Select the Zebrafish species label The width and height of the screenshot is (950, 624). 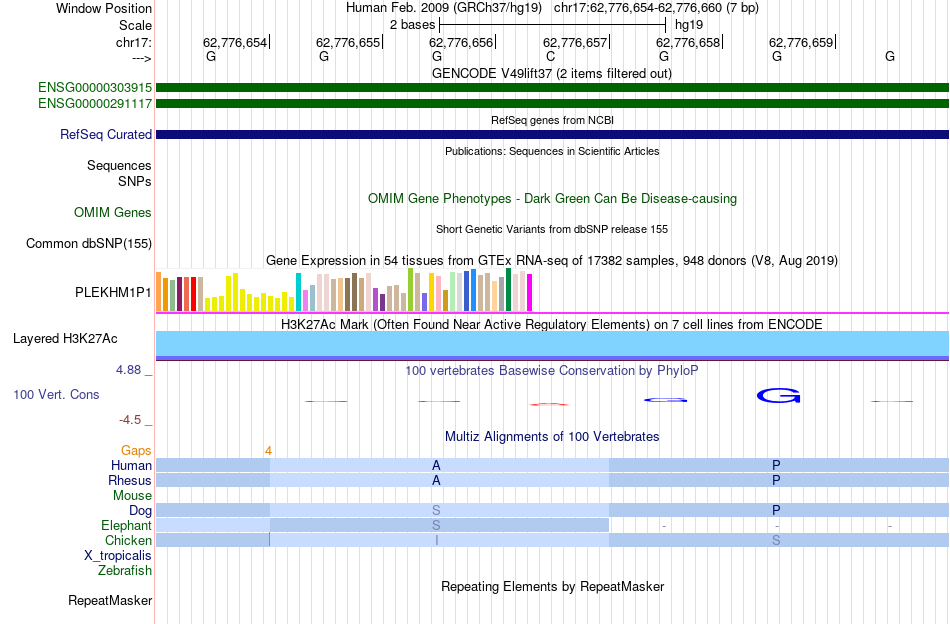125,571
